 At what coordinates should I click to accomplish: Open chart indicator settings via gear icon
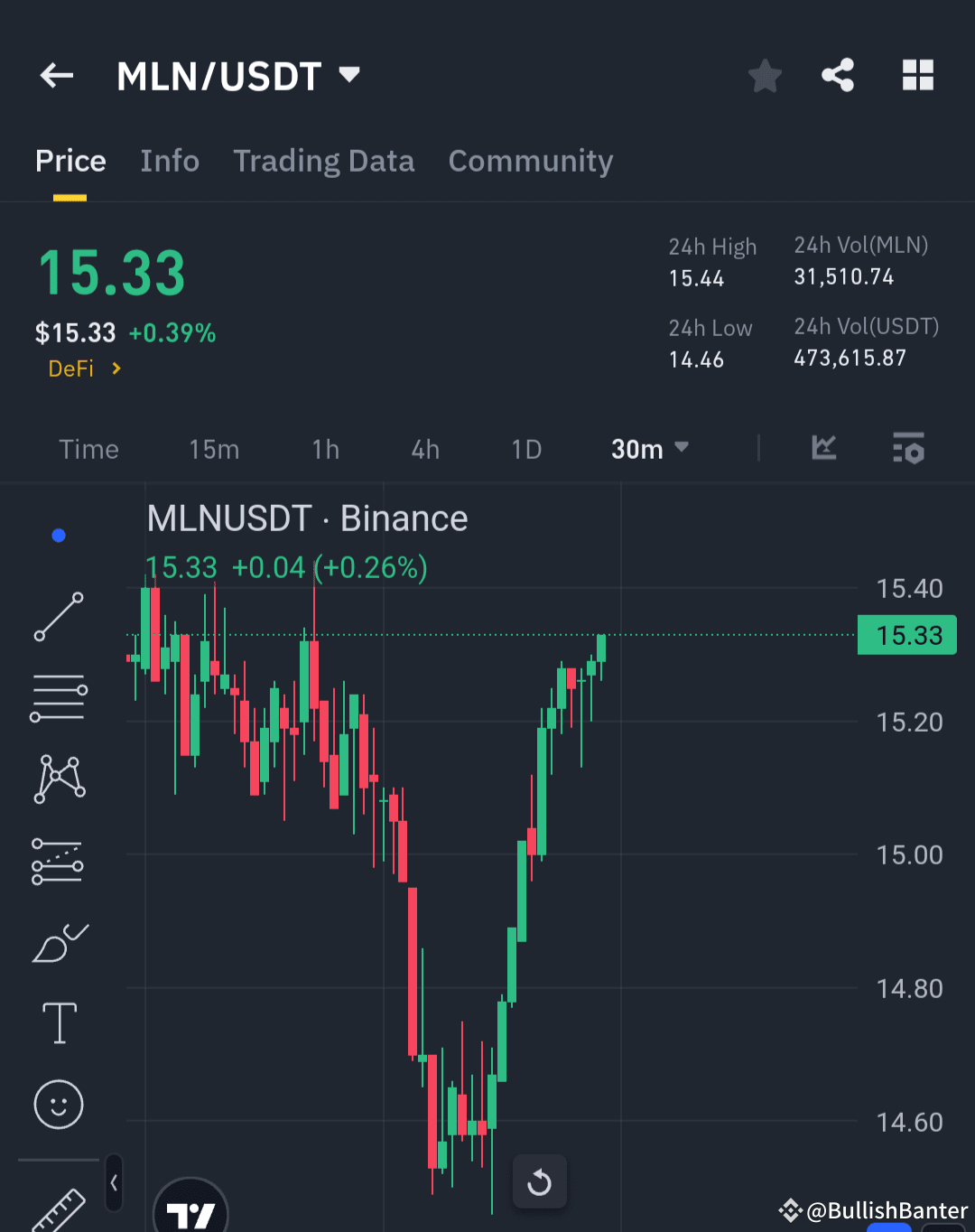(909, 449)
